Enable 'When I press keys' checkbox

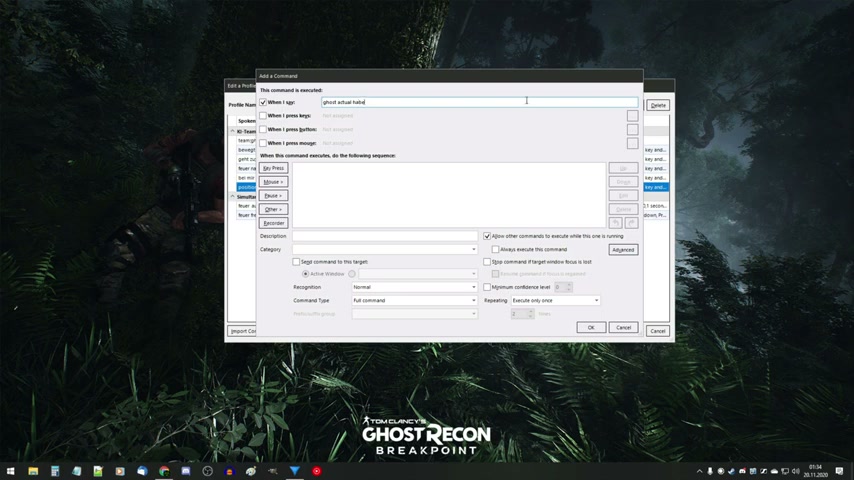click(x=263, y=116)
